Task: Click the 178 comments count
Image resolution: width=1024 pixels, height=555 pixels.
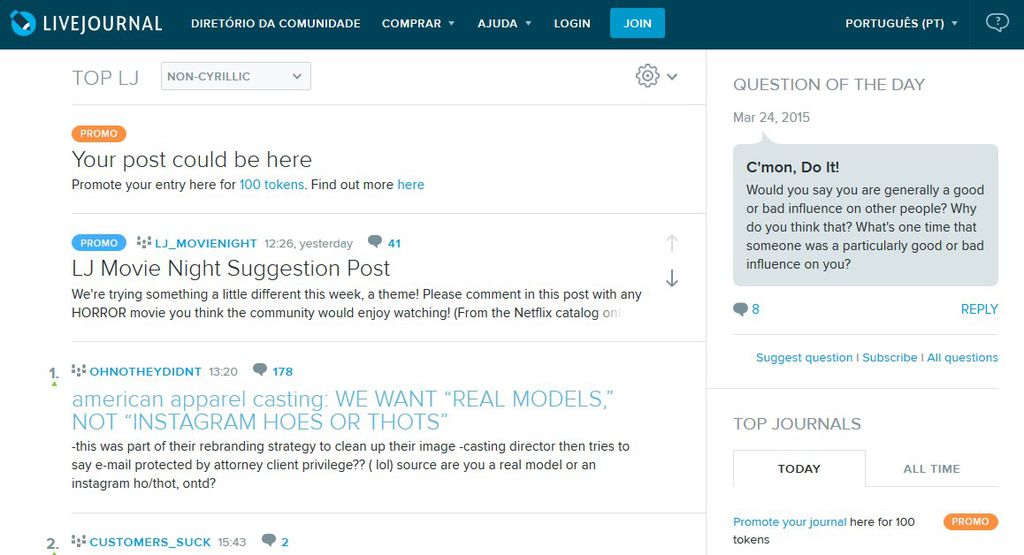Action: [x=283, y=372]
